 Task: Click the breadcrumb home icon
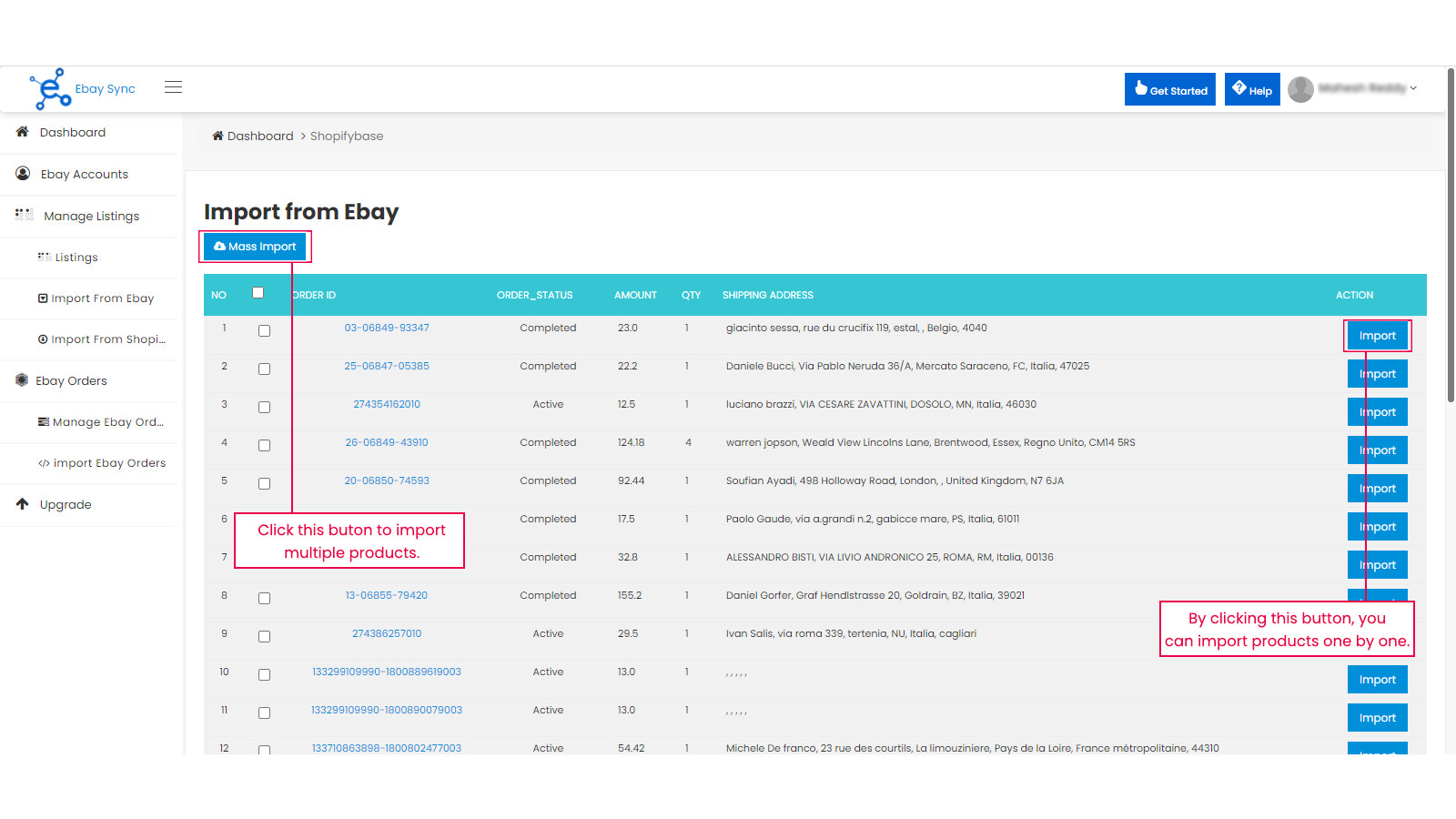217,136
